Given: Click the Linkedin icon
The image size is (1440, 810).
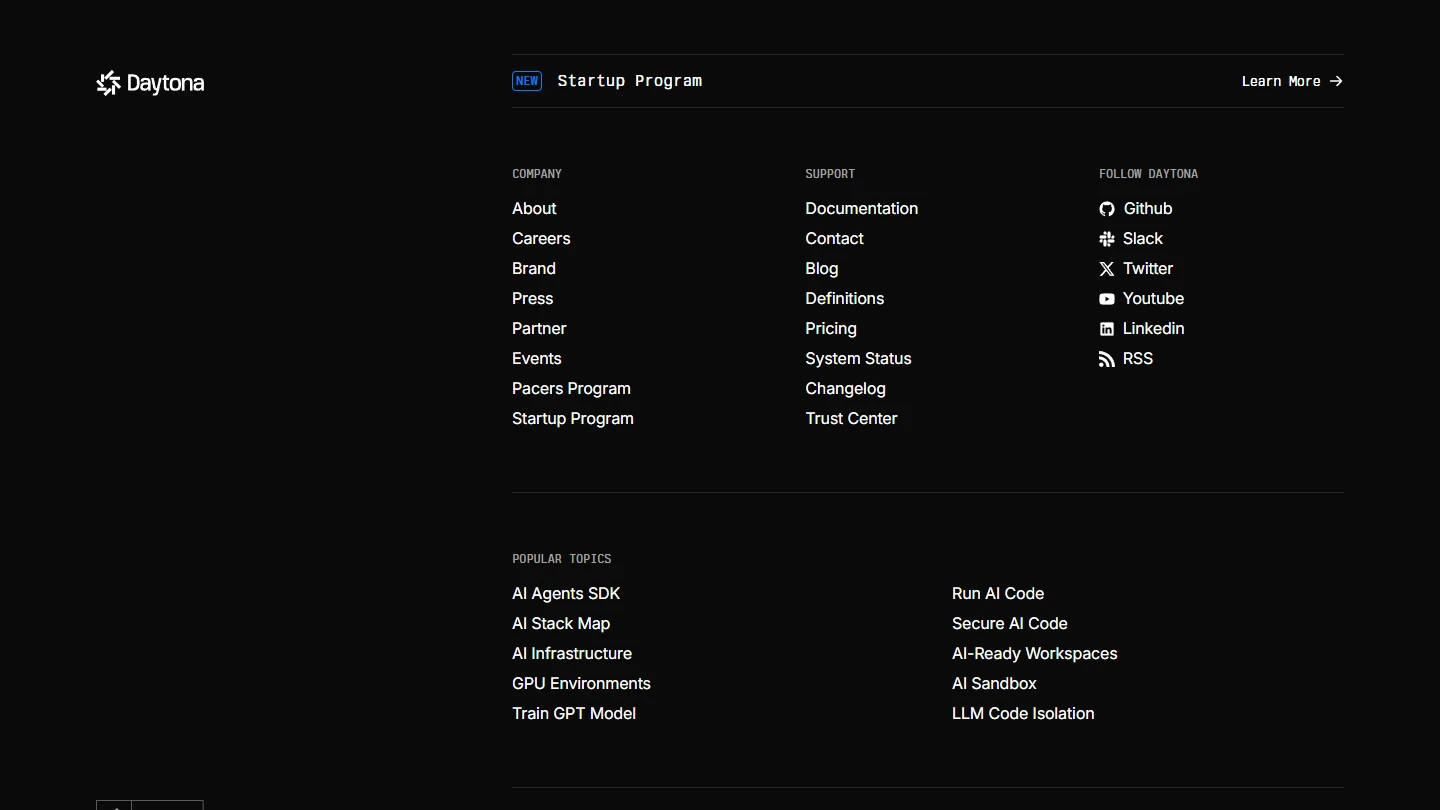Looking at the screenshot, I should (x=1107, y=329).
